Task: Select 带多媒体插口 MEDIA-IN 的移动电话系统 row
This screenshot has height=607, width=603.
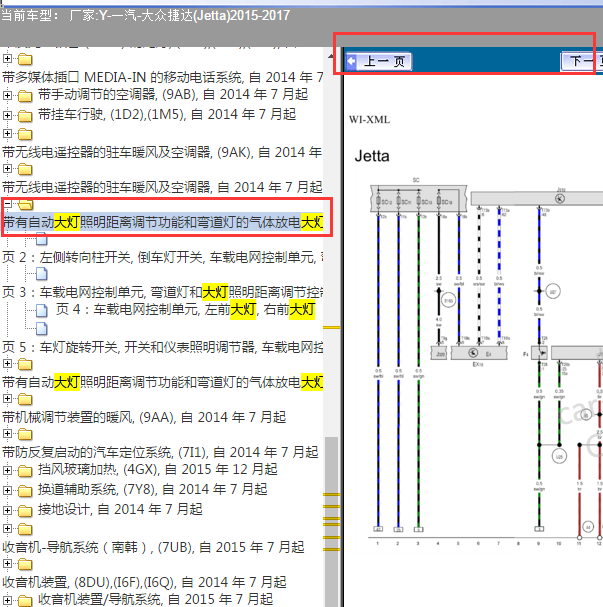Action: point(163,77)
